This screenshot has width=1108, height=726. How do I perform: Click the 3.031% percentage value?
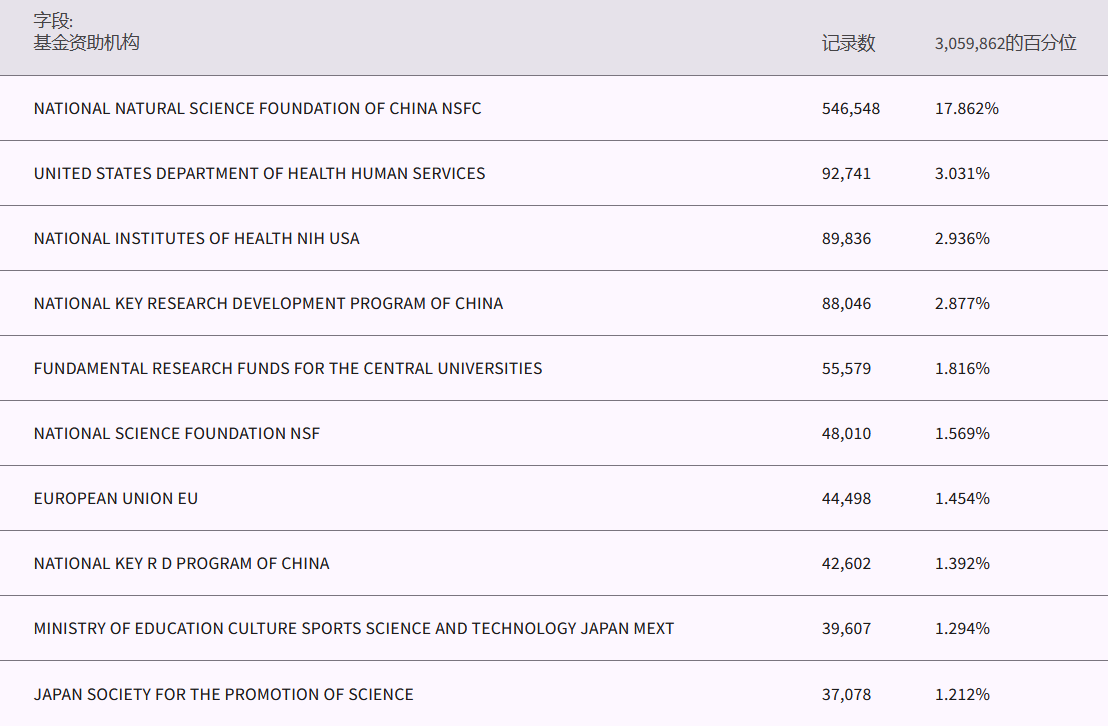[x=962, y=173]
